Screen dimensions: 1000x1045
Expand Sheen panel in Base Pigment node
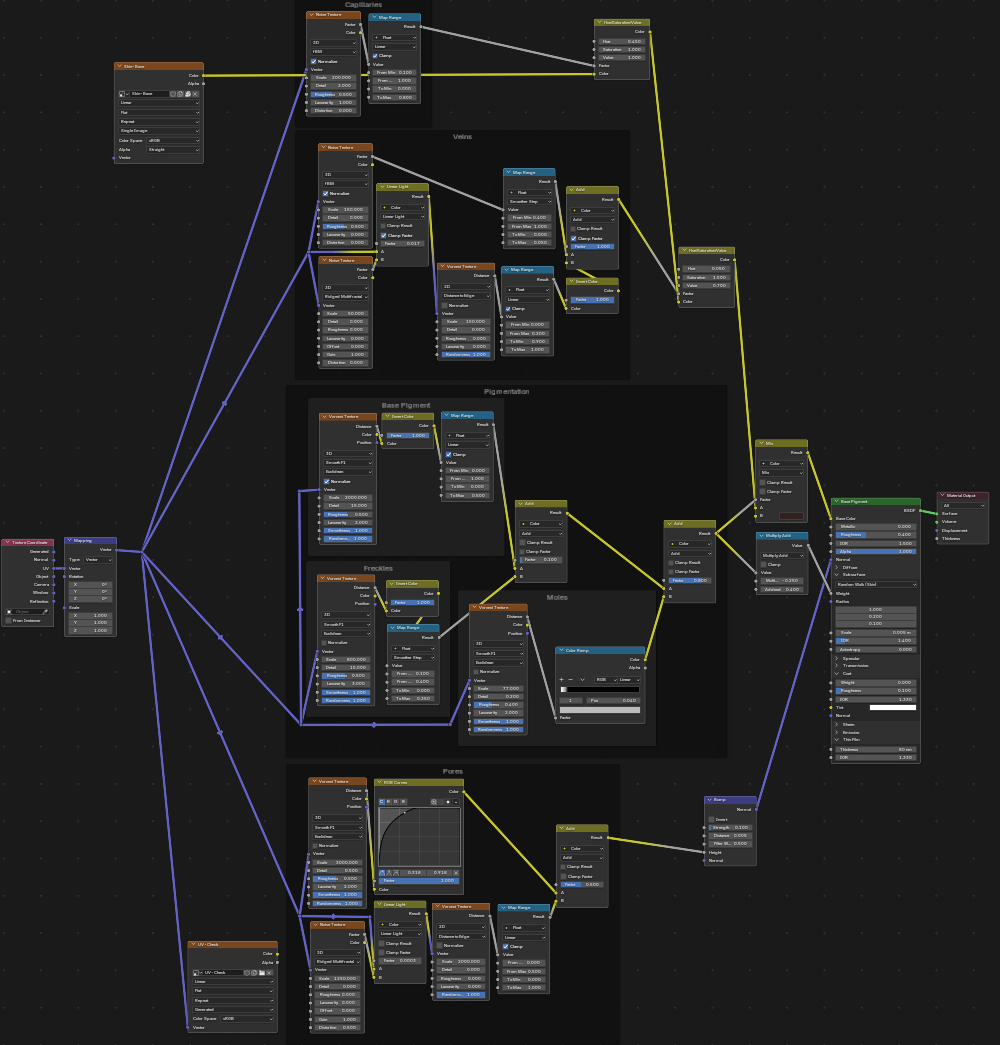click(x=837, y=724)
